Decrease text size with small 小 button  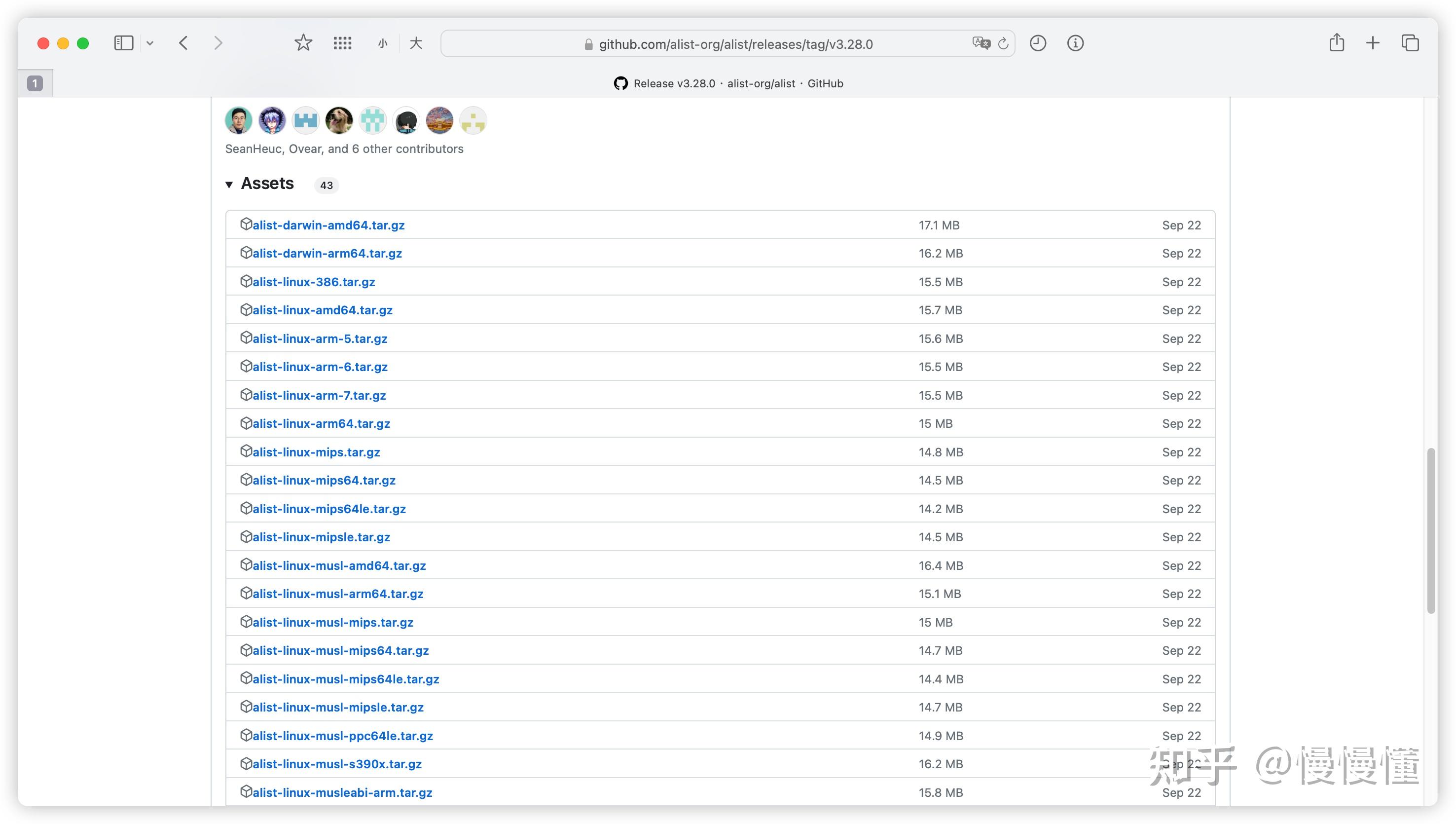[x=383, y=43]
